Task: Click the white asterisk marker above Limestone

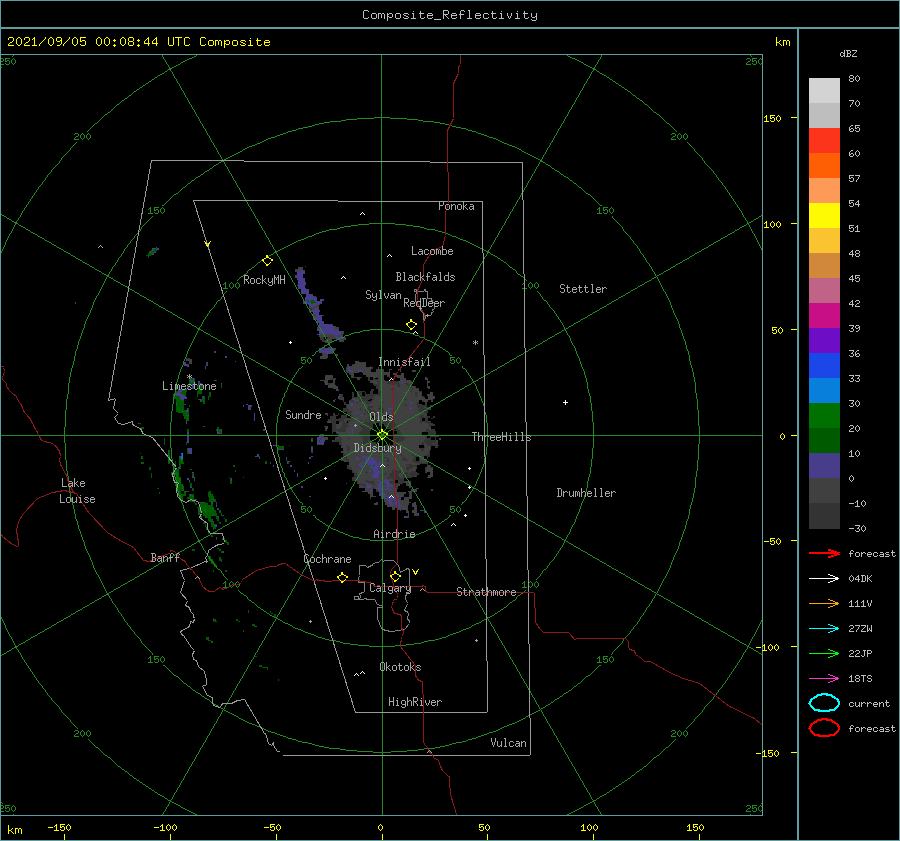Action: pos(189,377)
